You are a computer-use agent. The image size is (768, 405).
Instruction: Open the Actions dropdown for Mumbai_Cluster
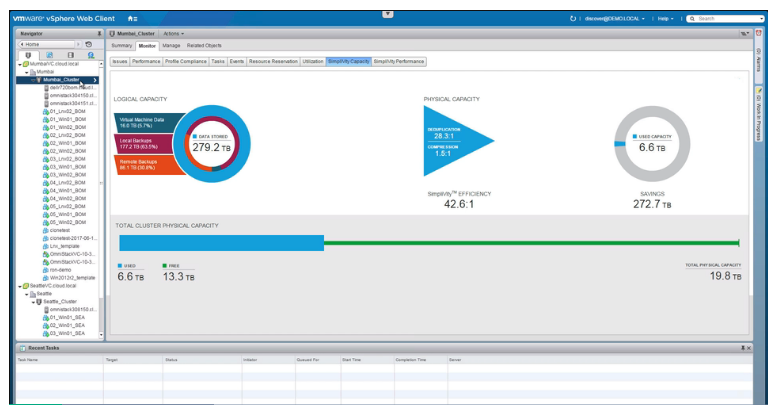click(x=172, y=33)
